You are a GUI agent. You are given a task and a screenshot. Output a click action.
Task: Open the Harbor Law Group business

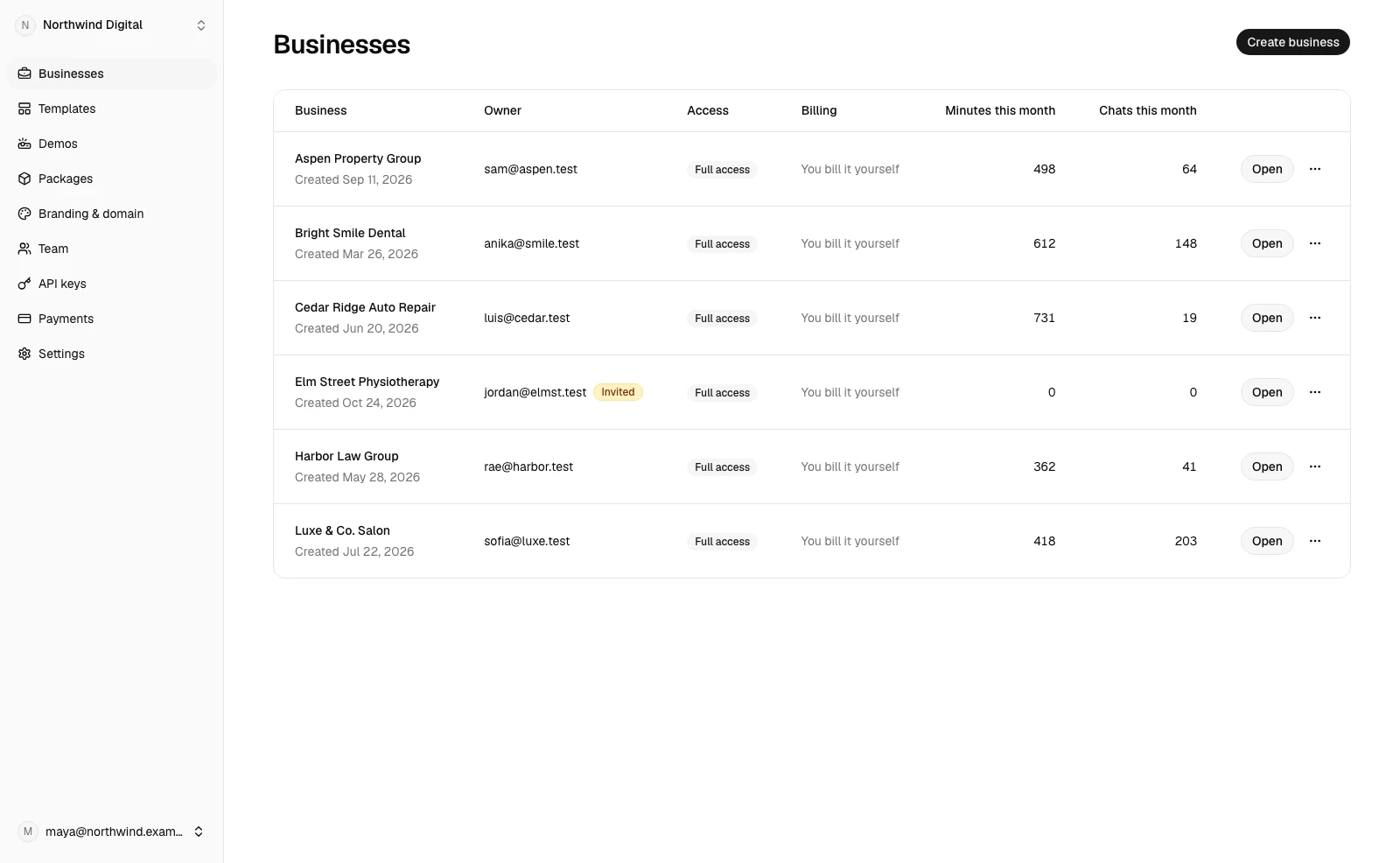[1267, 467]
